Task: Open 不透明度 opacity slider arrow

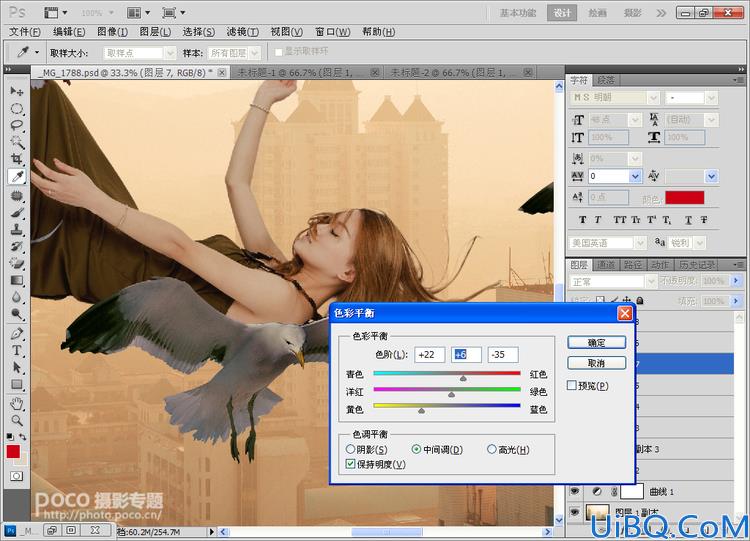Action: click(737, 281)
